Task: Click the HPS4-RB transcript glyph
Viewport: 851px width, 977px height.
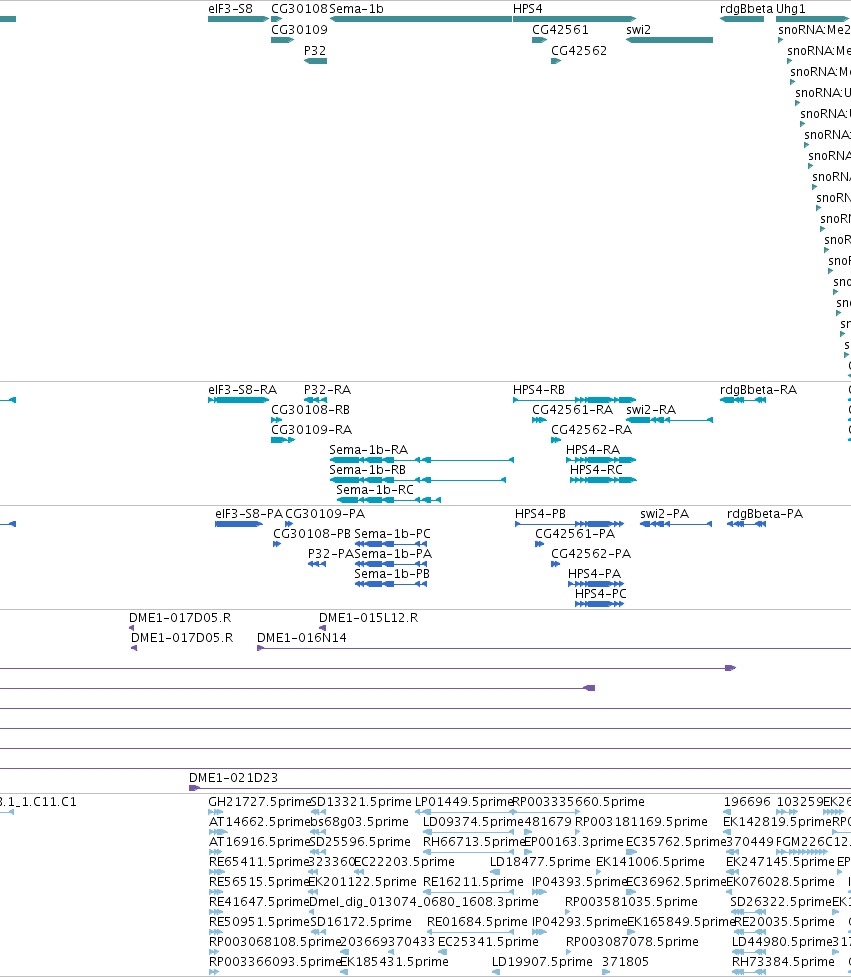Action: [x=574, y=400]
